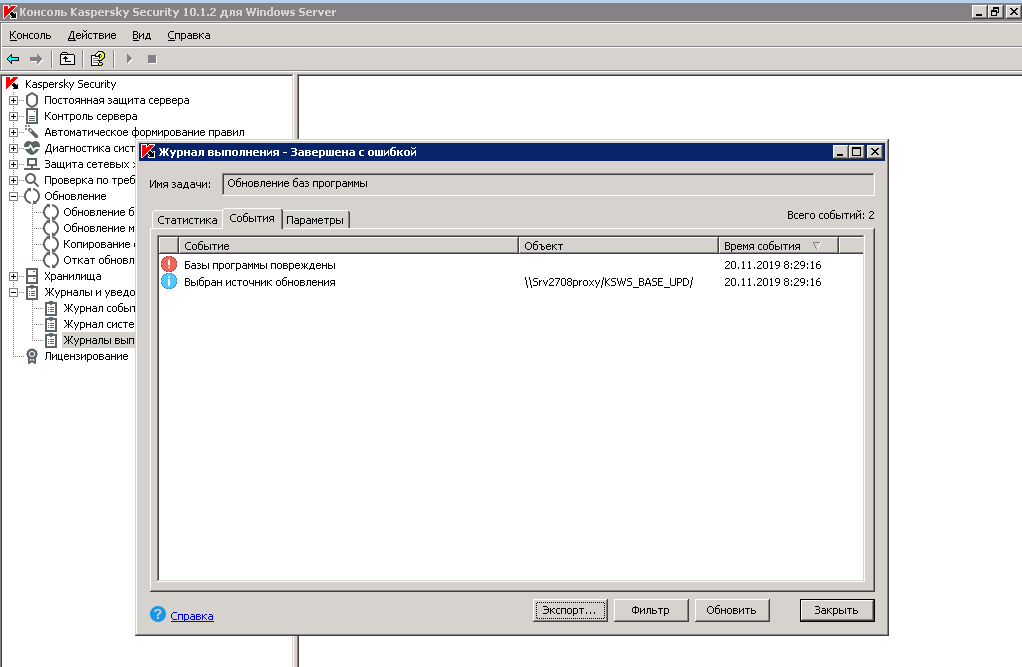Collapse the Обновление tree node
This screenshot has width=1022, height=667.
[13, 196]
